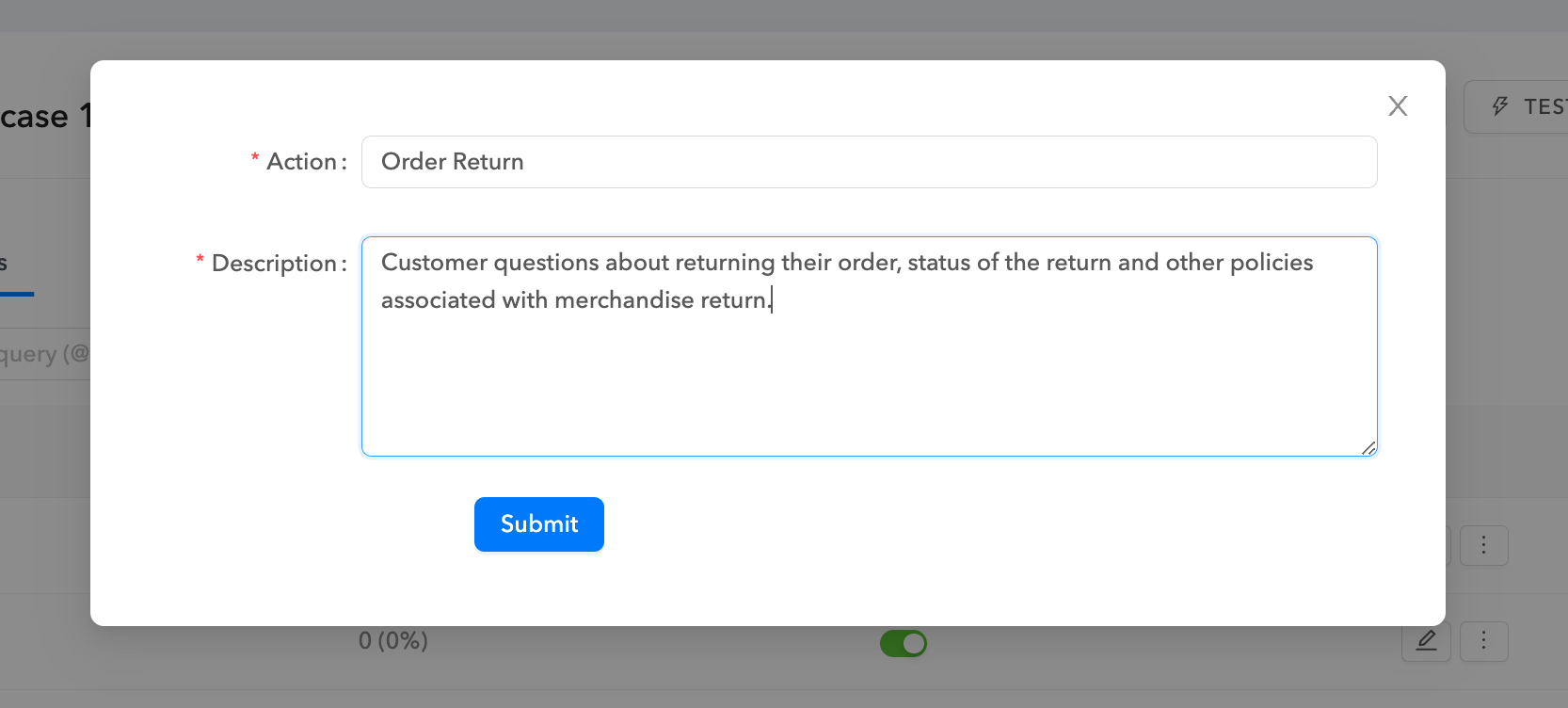Screen dimensions: 1568x708
Task: Click blank space in the Description text box
Action: tap(869, 386)
